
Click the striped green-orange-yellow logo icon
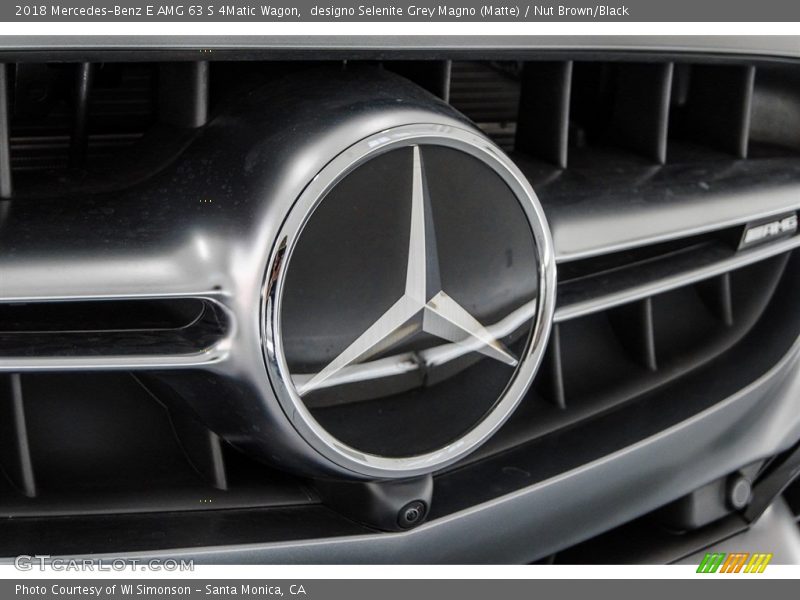tap(734, 563)
